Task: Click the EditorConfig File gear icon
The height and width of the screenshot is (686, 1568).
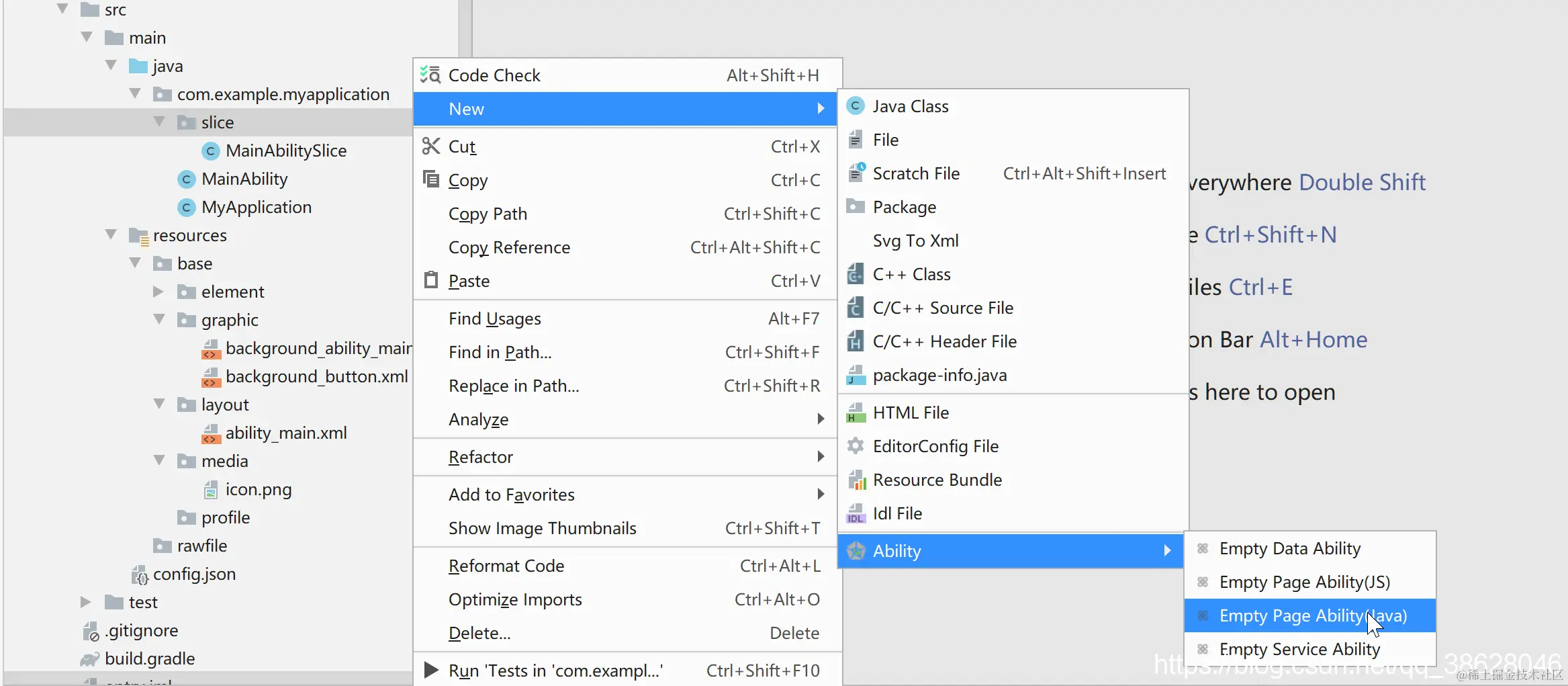Action: pyautogui.click(x=855, y=445)
